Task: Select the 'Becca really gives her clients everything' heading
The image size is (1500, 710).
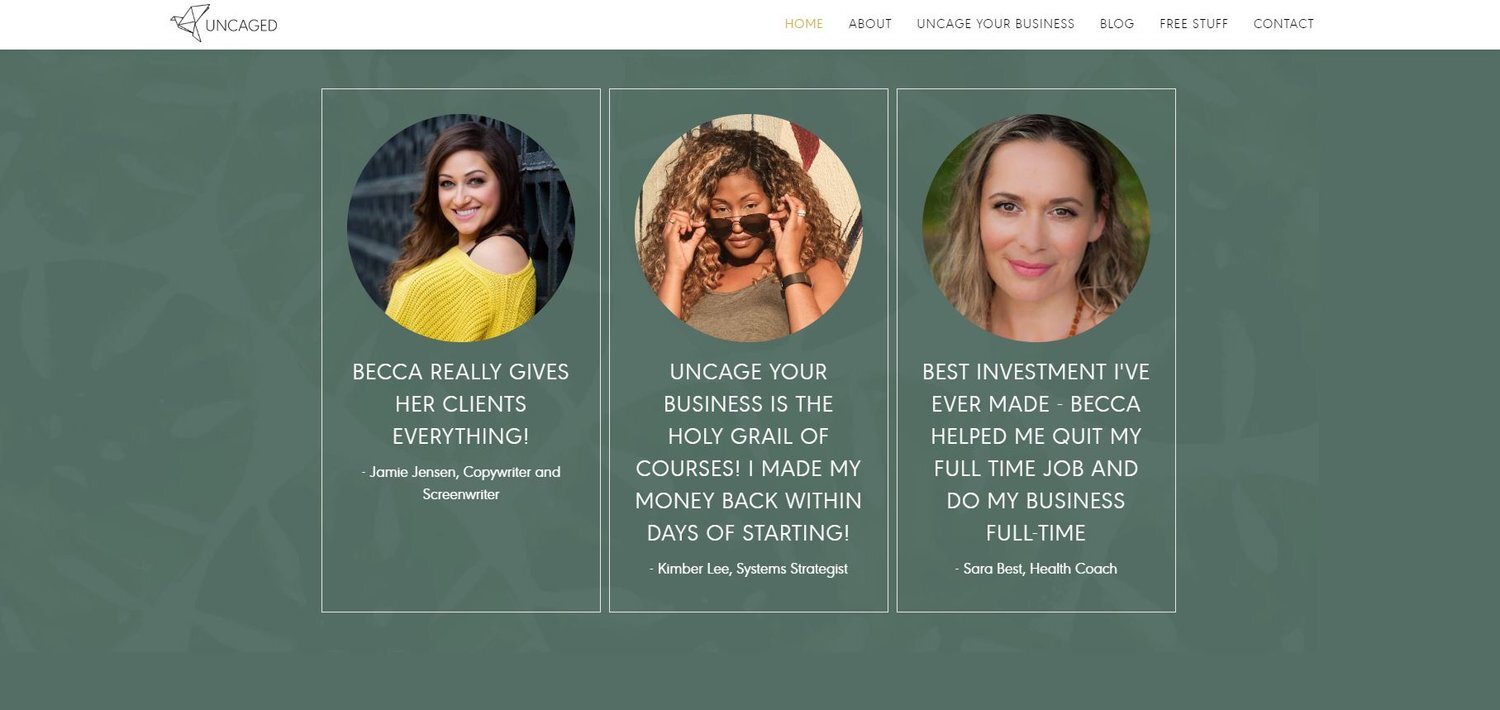Action: point(461,404)
